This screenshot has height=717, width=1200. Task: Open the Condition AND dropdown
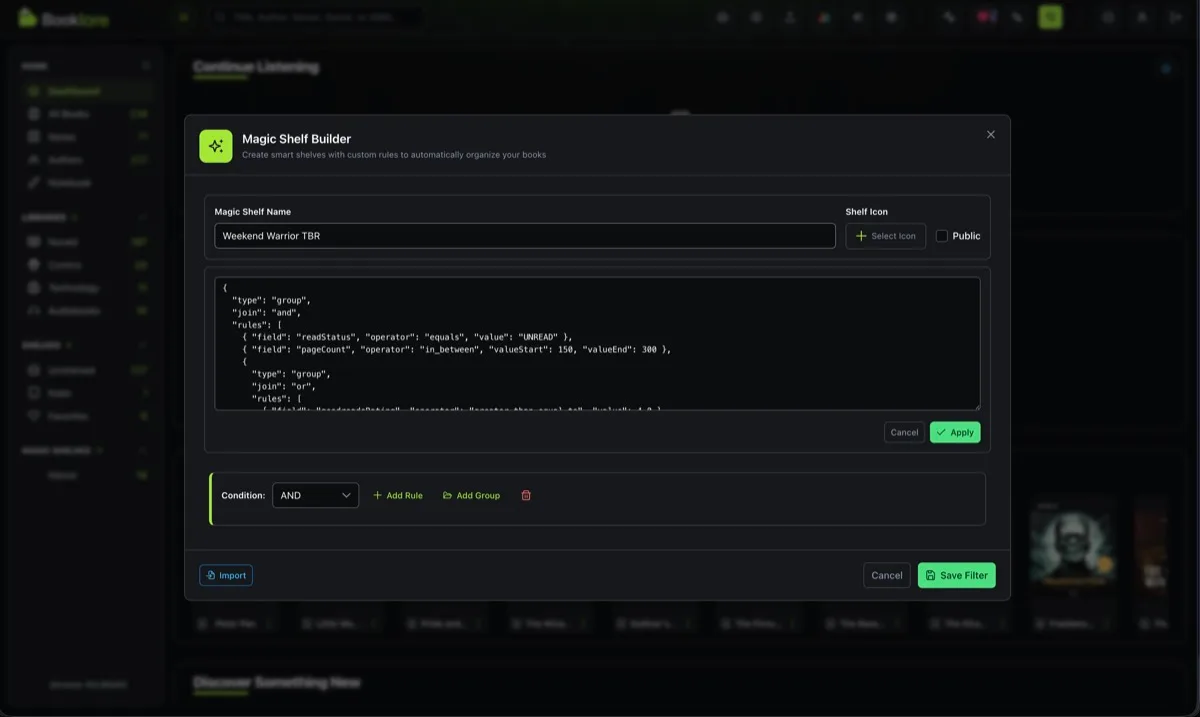pyautogui.click(x=315, y=495)
